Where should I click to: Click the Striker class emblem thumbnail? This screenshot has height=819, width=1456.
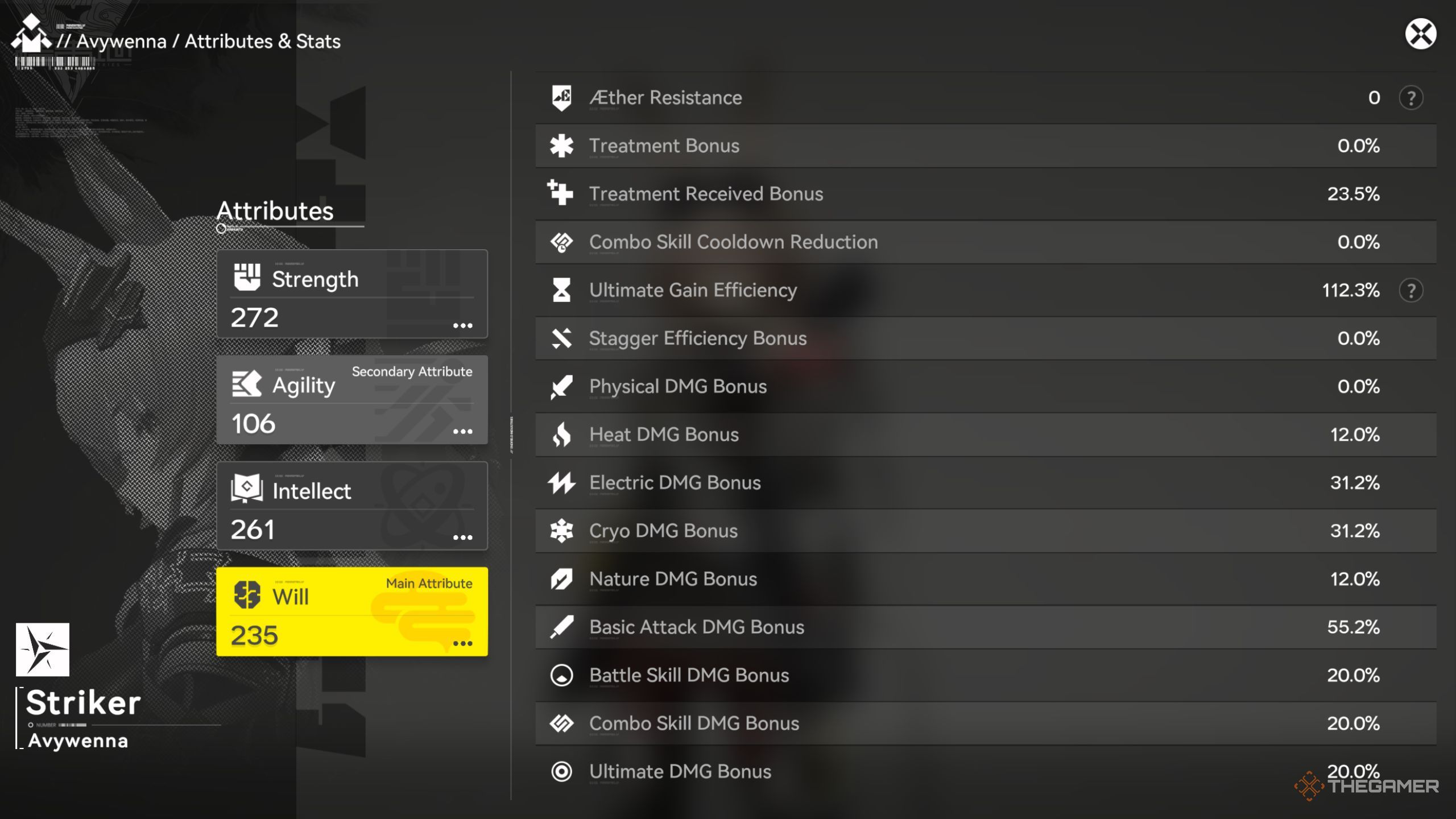coord(43,650)
